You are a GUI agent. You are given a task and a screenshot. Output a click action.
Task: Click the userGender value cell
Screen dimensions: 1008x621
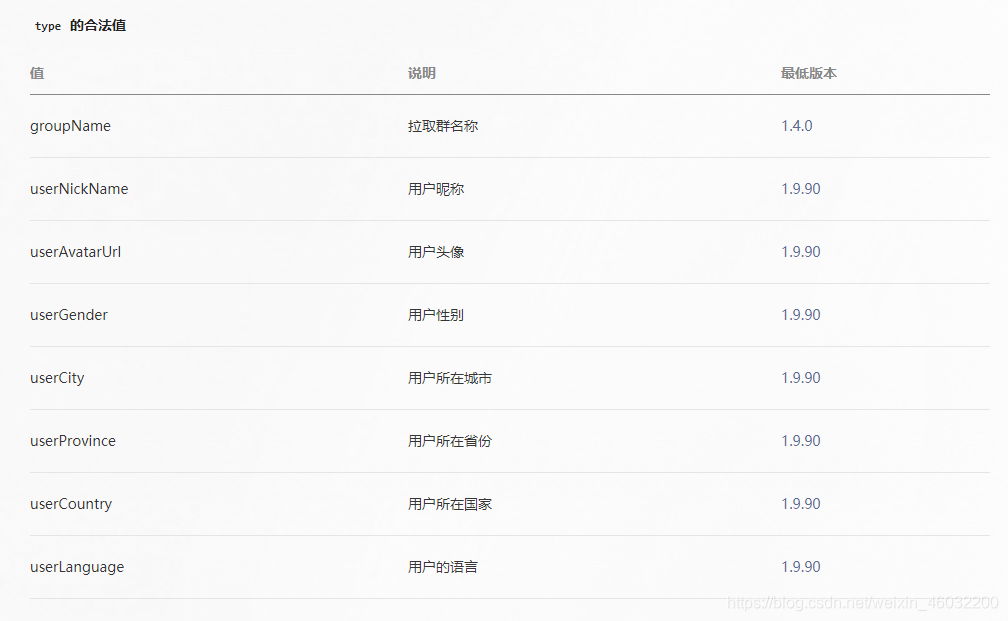[69, 315]
